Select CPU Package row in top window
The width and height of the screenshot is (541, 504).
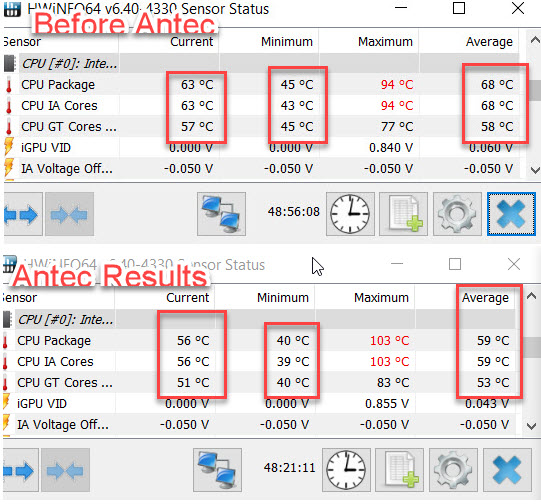[x=261, y=85]
